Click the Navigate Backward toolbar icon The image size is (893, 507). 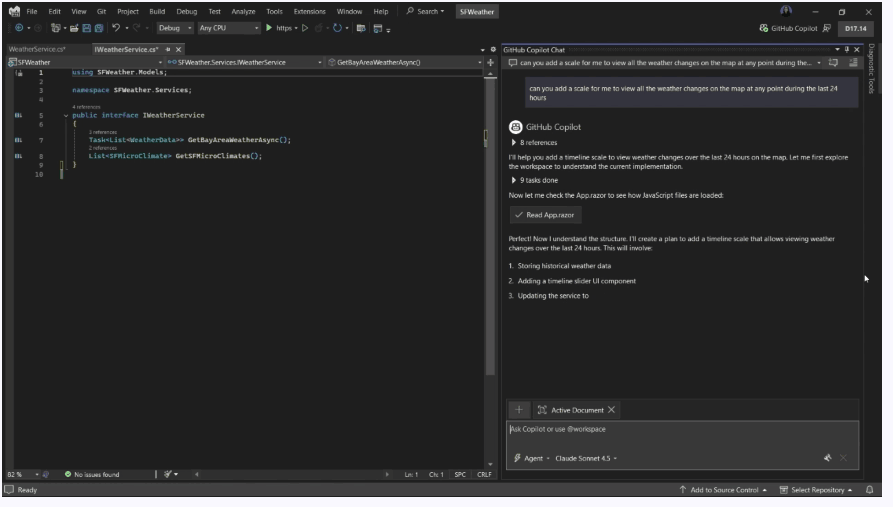pos(19,28)
